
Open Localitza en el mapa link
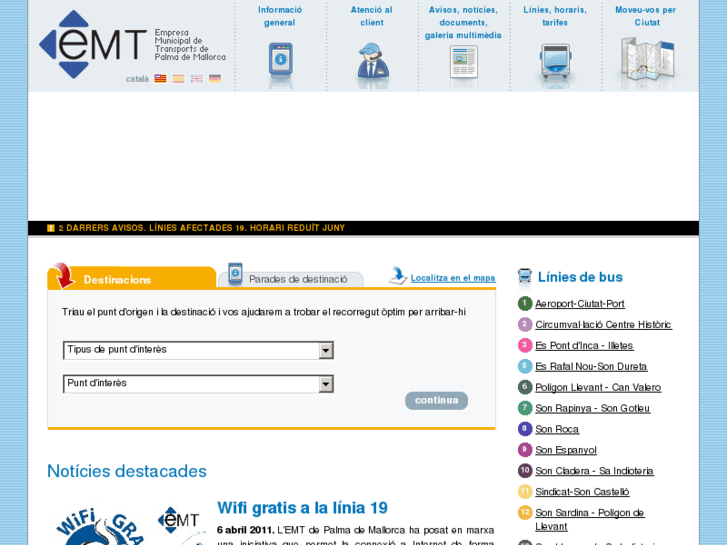(453, 278)
